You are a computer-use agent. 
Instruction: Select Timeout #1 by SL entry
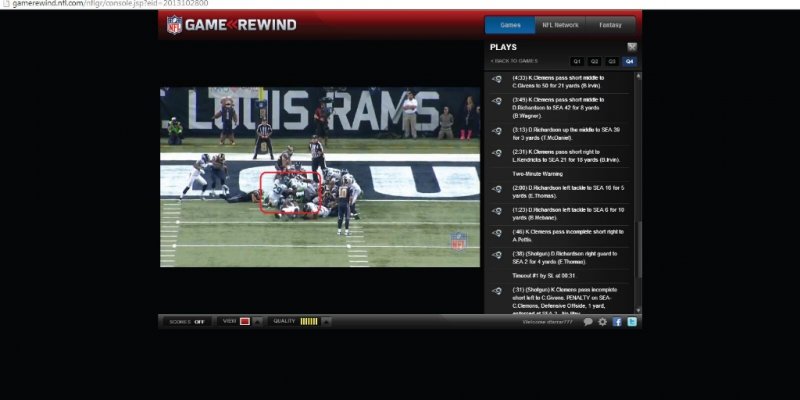coord(543,276)
